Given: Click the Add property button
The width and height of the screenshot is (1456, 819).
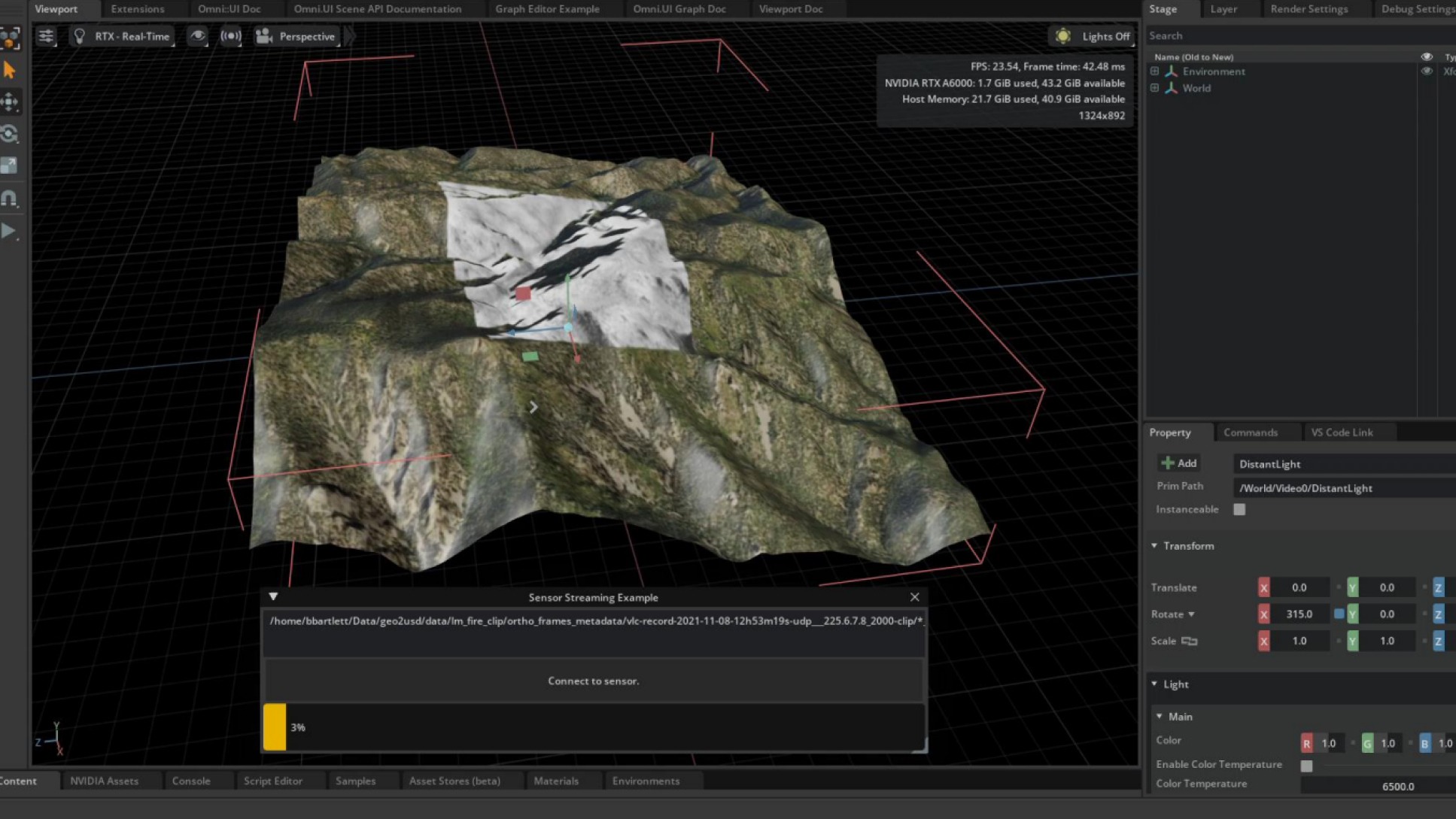Looking at the screenshot, I should (1179, 463).
